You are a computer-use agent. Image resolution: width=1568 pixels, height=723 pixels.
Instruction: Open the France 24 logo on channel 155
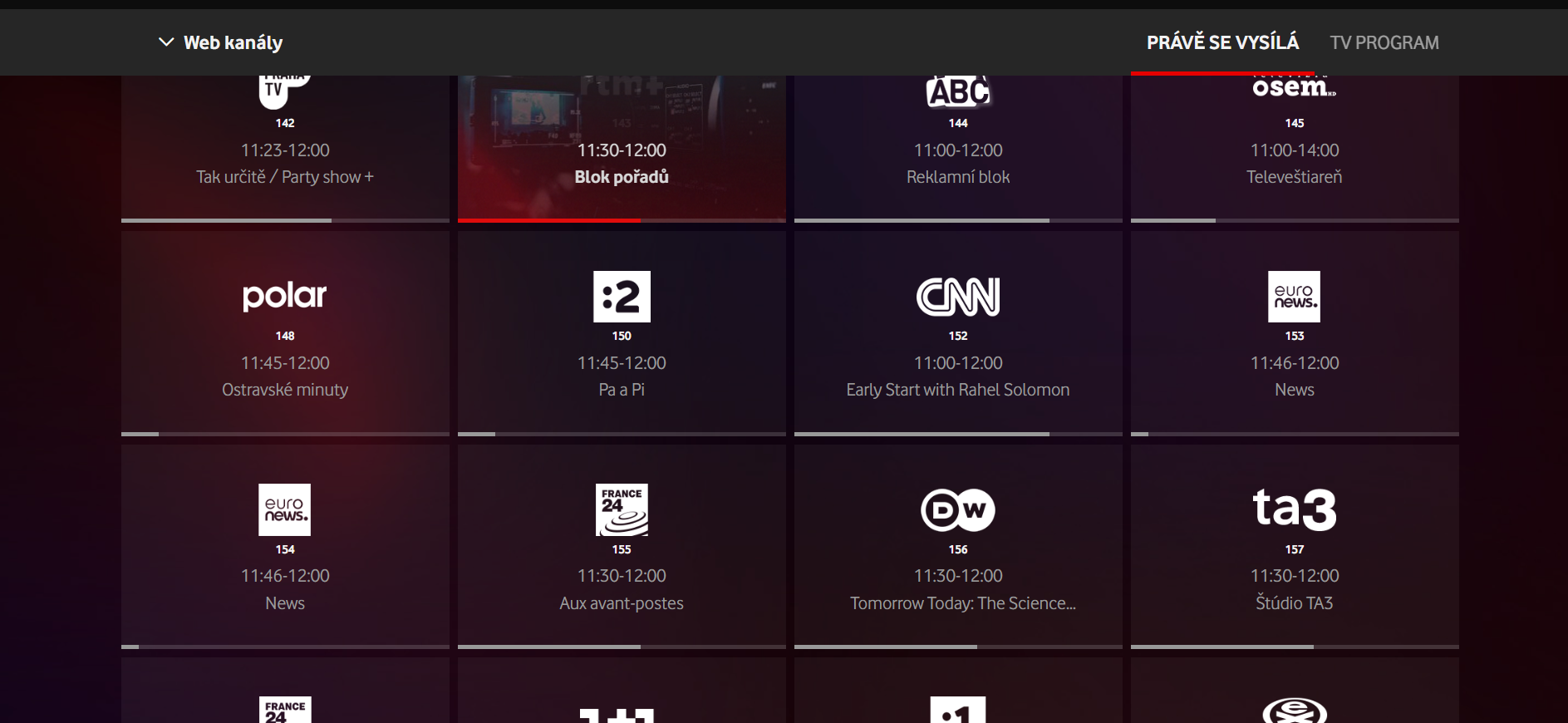(x=622, y=509)
